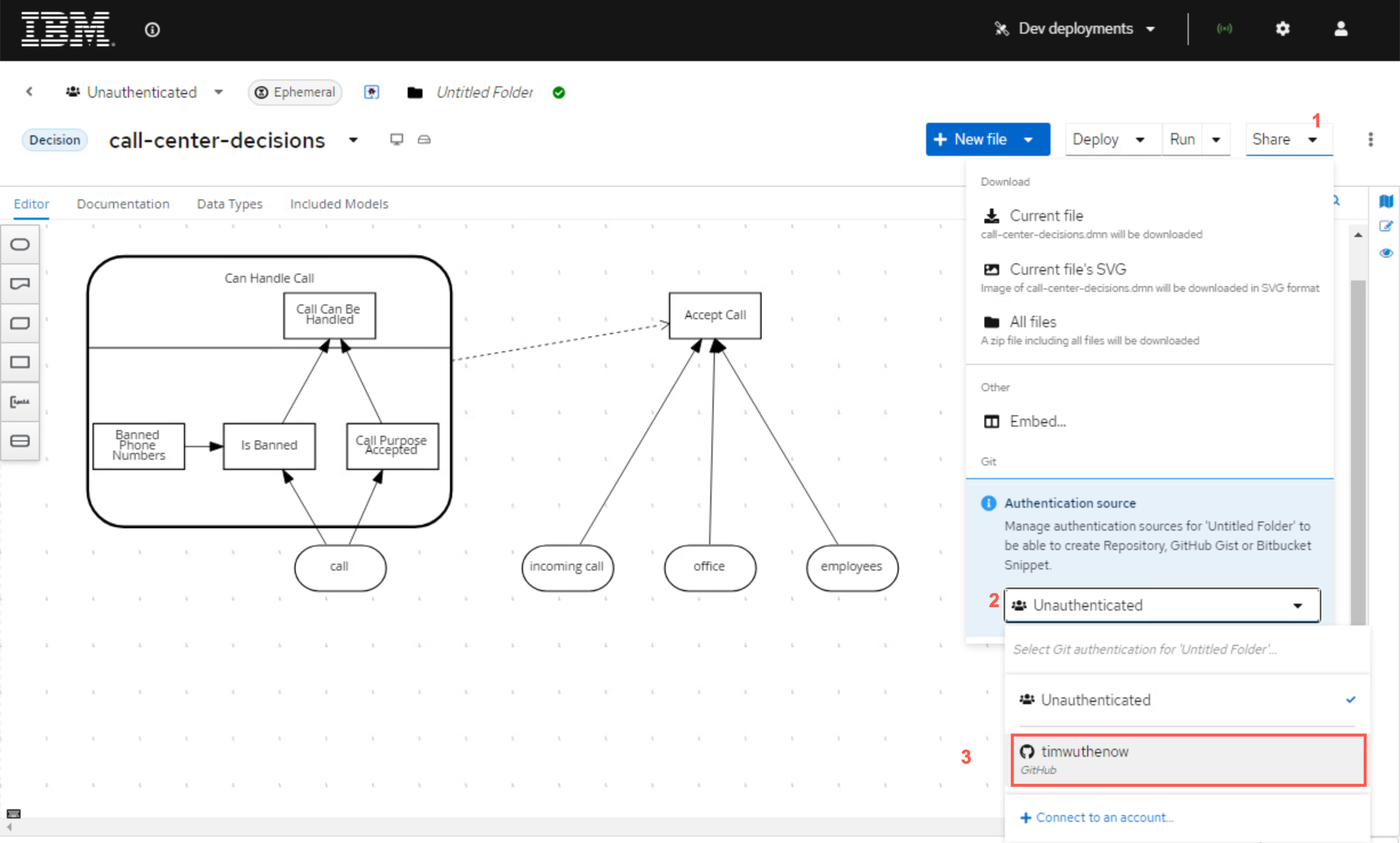Download All files as zip
This screenshot has height=843, width=1400.
pos(1149,330)
